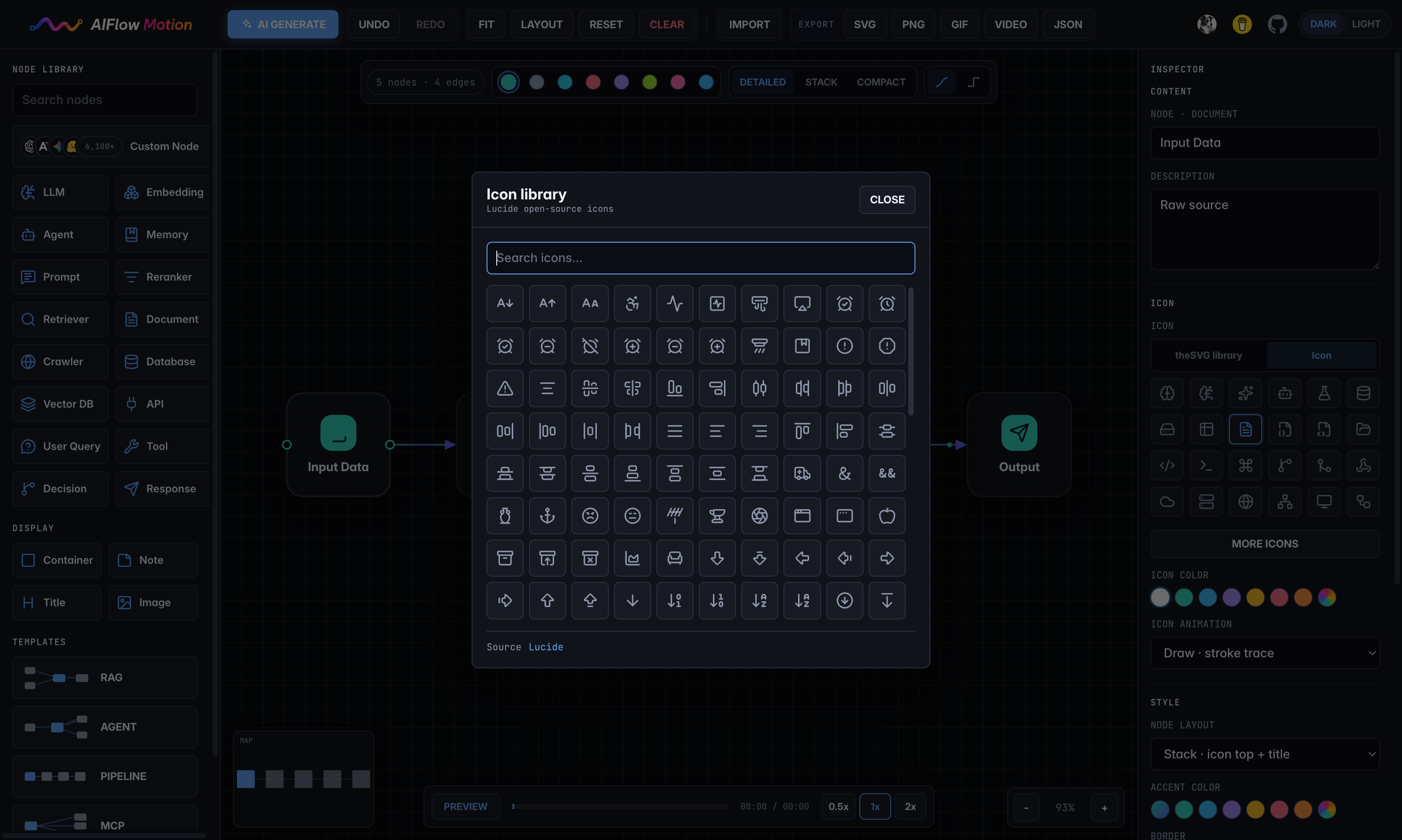Screen dimensions: 1402x840
Task: Choose the circled arrow down icon
Action: tap(844, 600)
